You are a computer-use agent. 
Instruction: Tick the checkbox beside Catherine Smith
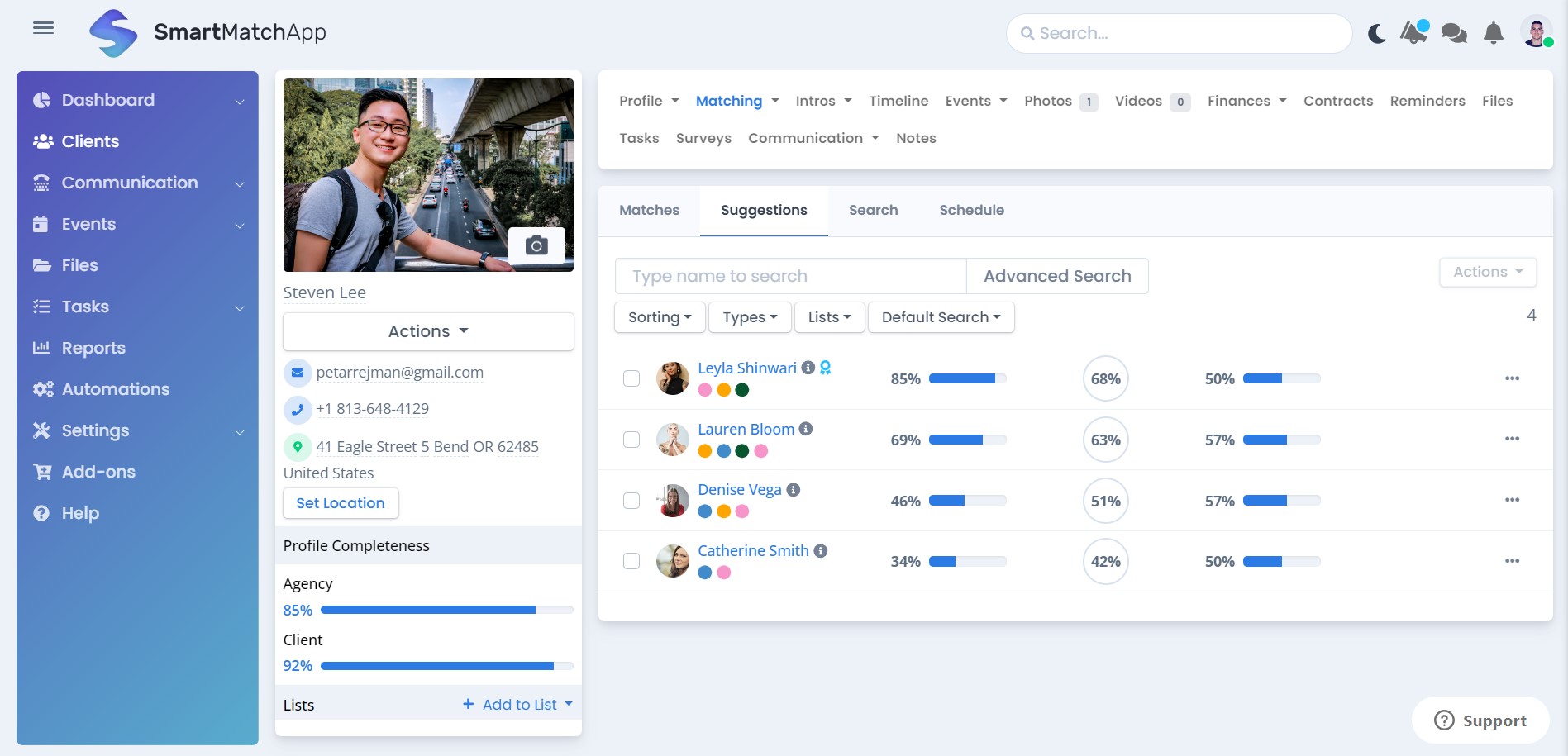coord(632,561)
